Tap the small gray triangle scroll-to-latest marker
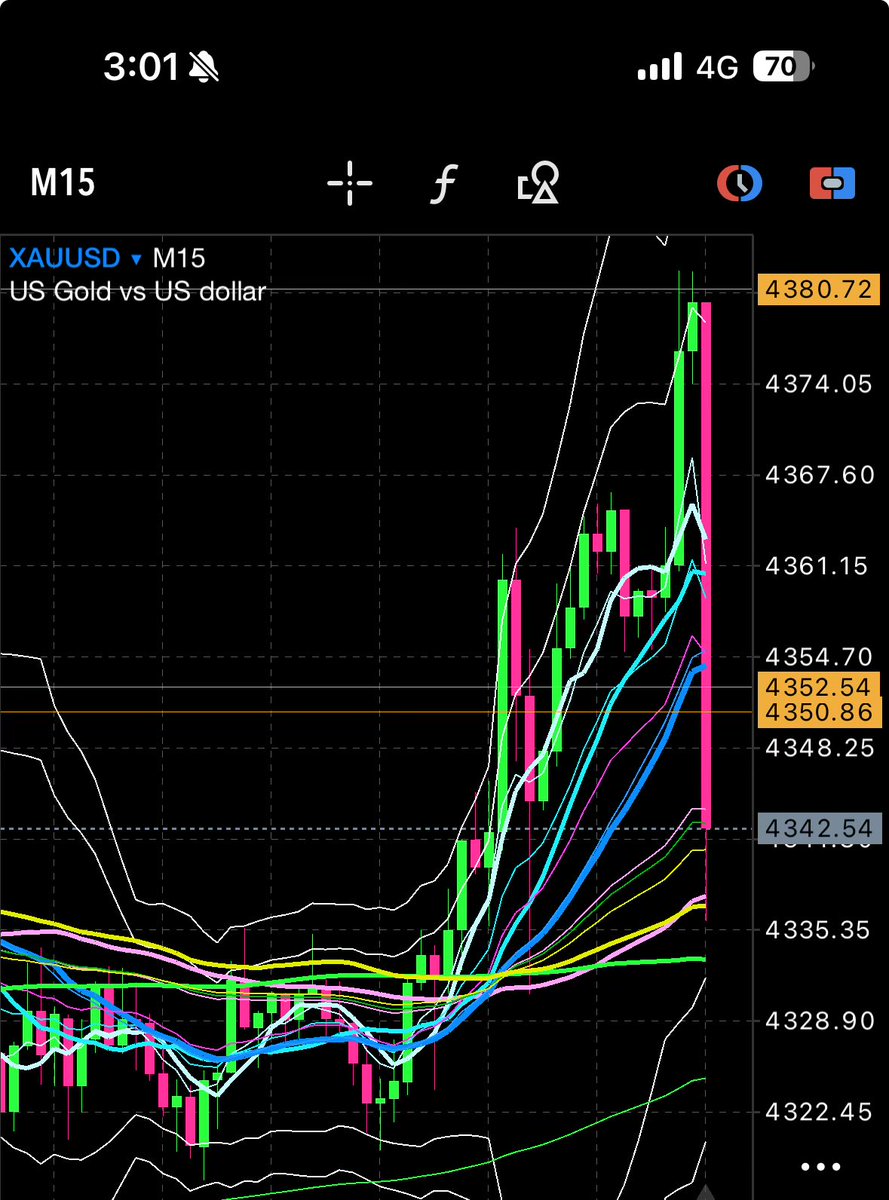The width and height of the screenshot is (889, 1200). click(x=706, y=1191)
